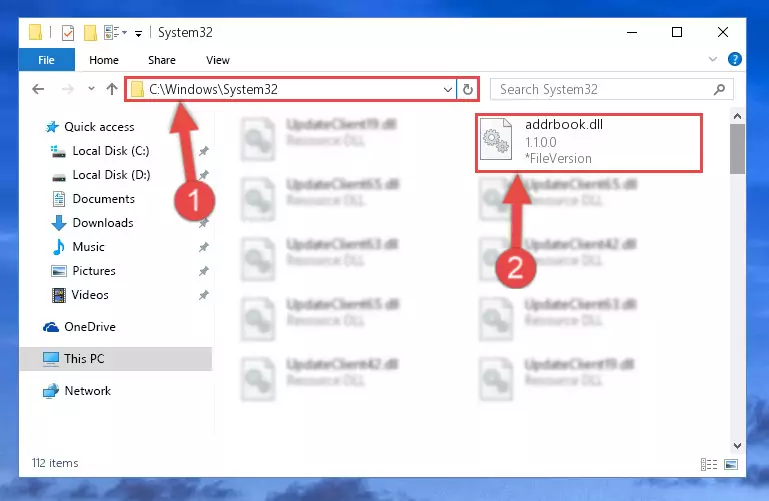Click the This PC monitor icon
The height and width of the screenshot is (501, 769).
pos(51,359)
